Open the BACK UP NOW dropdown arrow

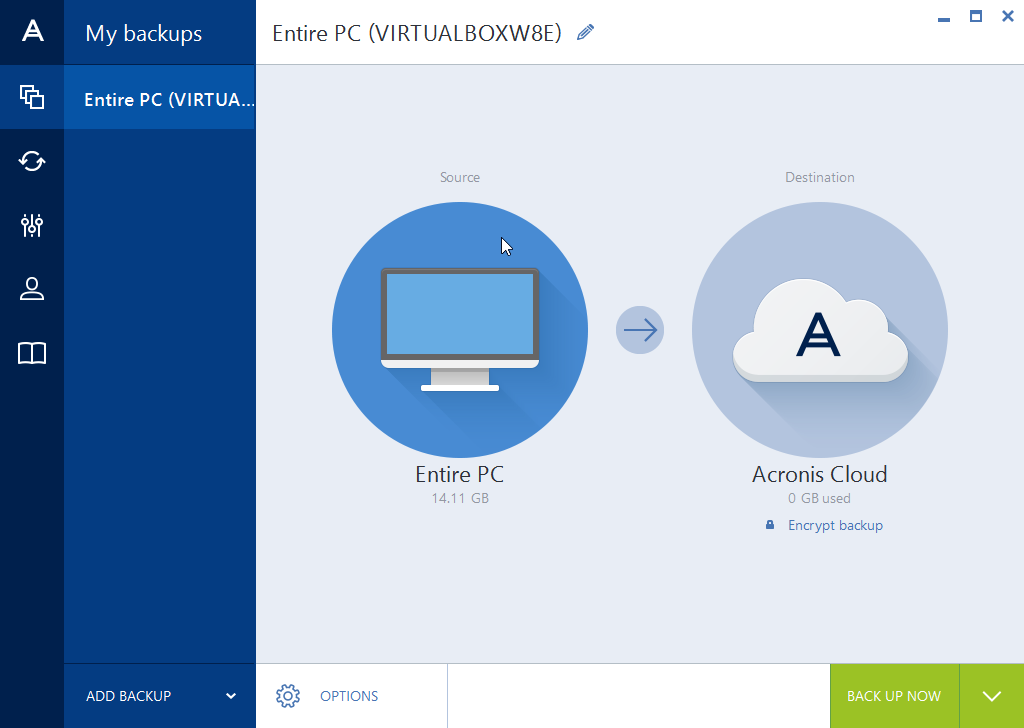click(991, 695)
